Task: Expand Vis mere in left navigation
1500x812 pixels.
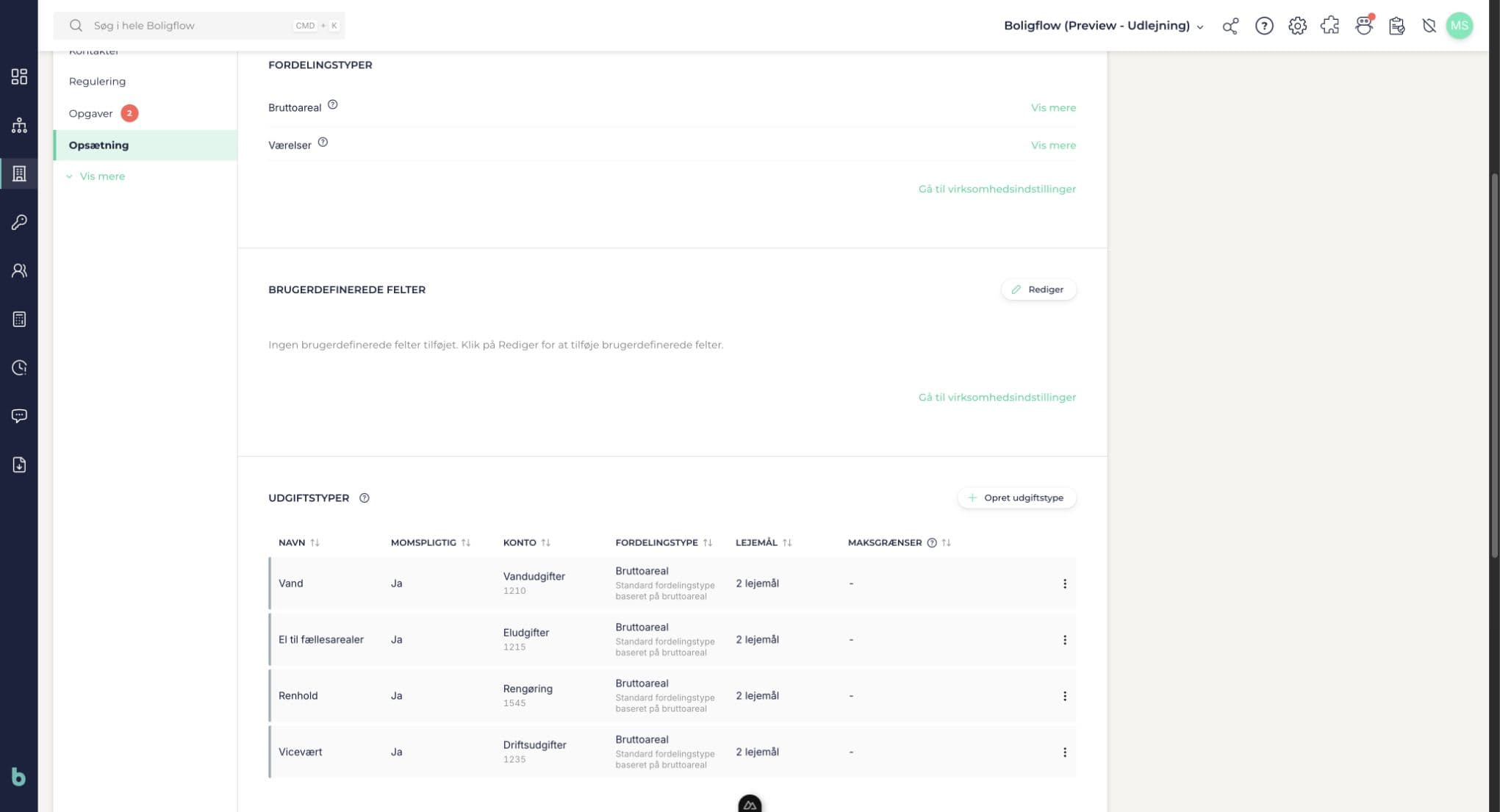Action: [x=96, y=176]
